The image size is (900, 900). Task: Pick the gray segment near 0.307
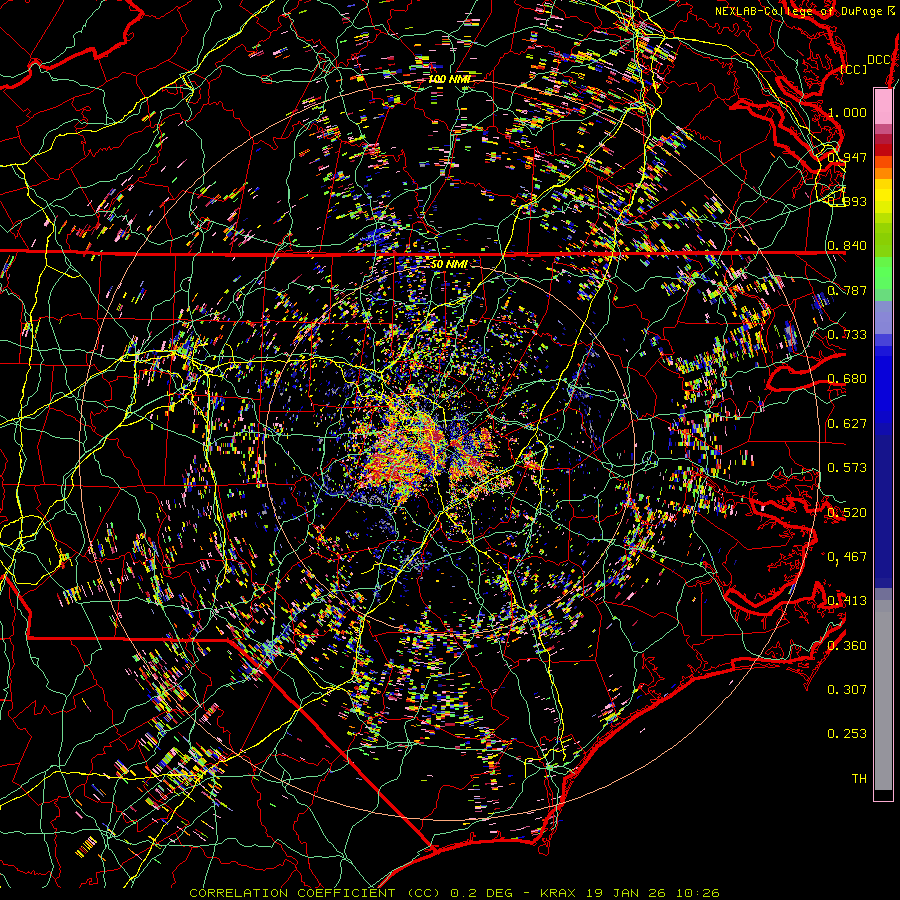coord(883,695)
